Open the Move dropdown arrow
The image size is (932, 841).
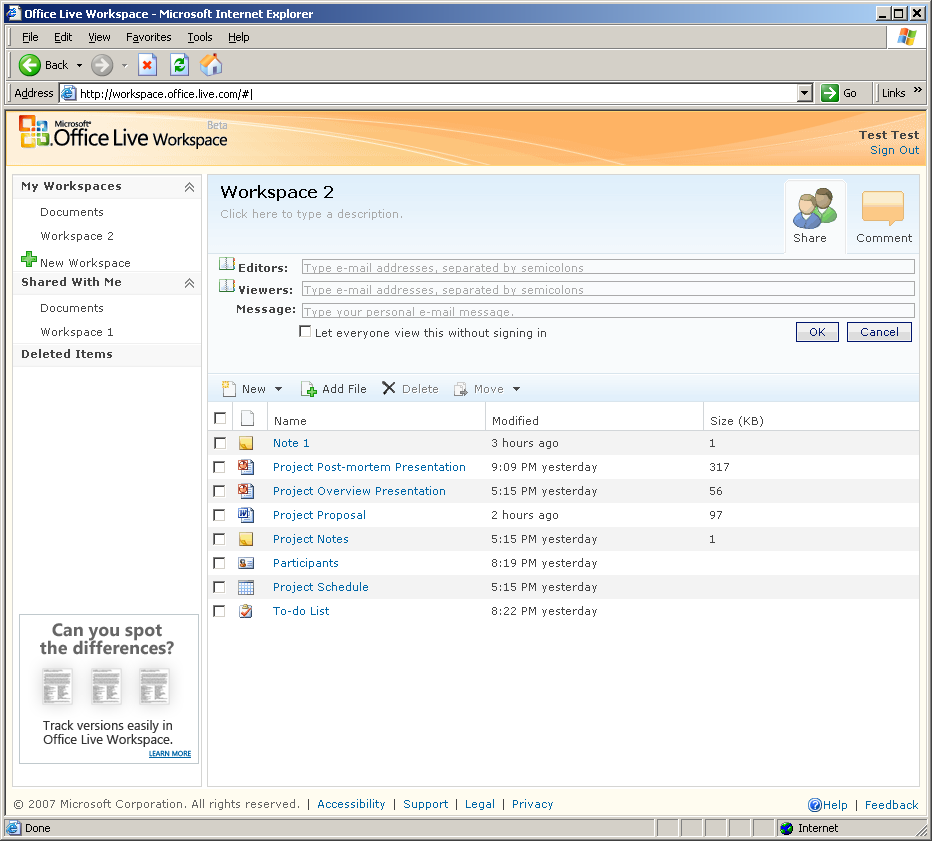point(517,389)
